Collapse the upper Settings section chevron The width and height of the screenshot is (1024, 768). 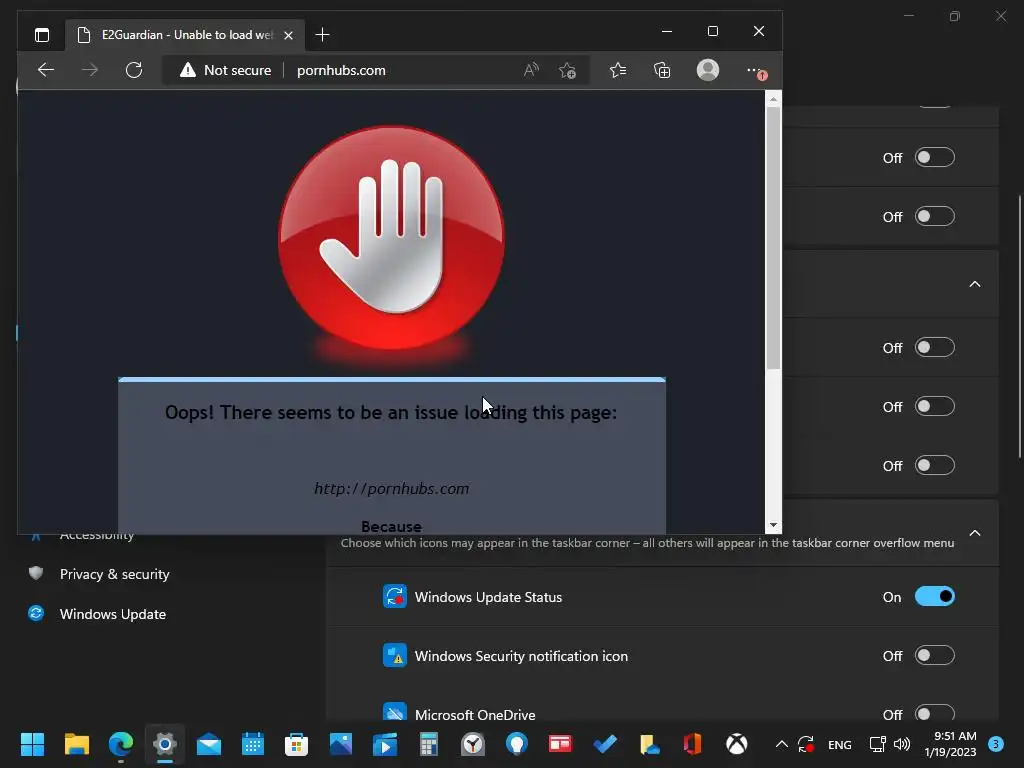coord(974,284)
